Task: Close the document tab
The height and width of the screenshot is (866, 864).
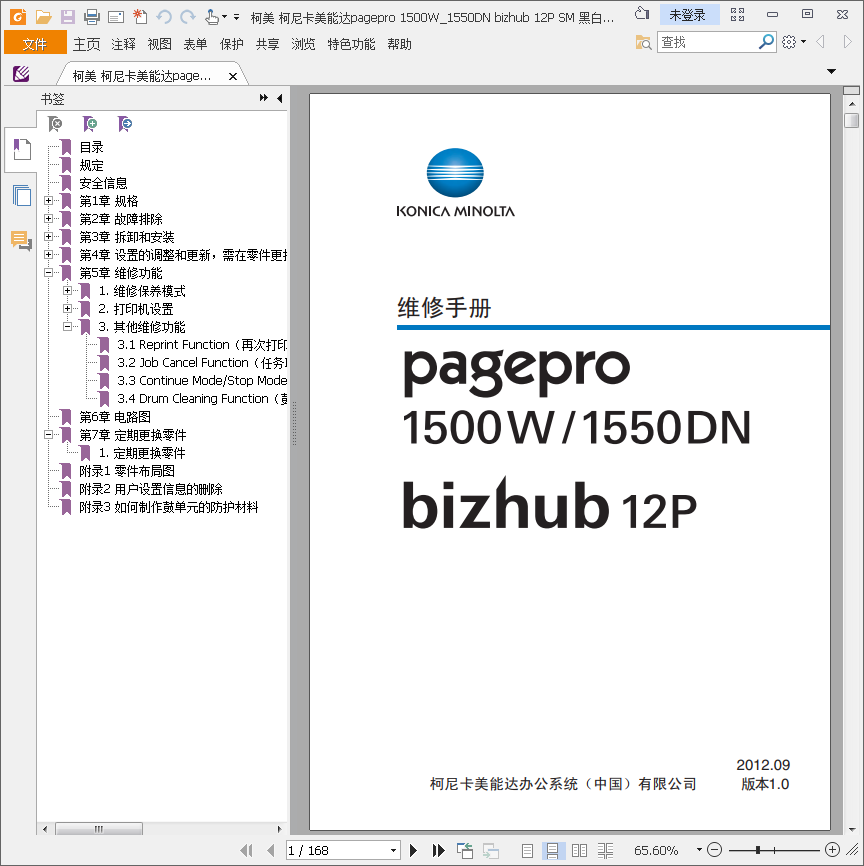Action: pos(233,76)
